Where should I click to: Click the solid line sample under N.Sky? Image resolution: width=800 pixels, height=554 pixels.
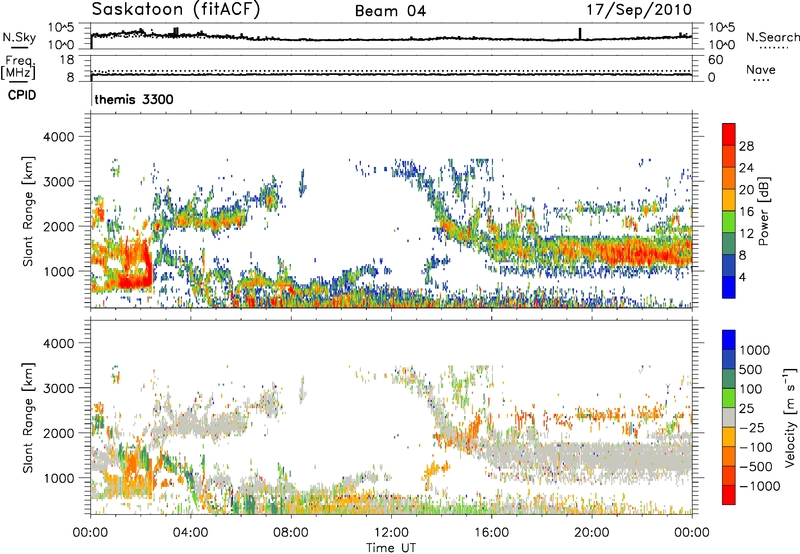coord(18,47)
